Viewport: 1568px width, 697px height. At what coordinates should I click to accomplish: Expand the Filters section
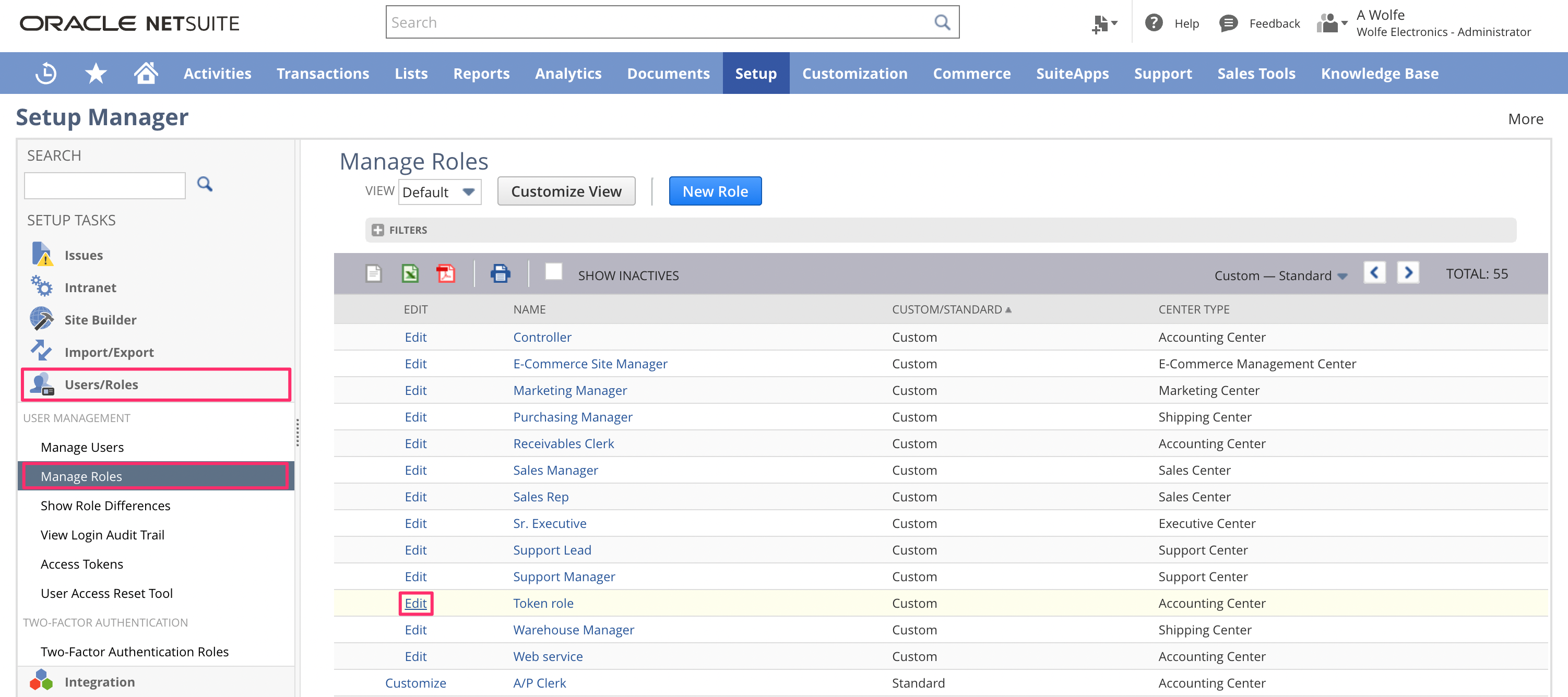[378, 230]
